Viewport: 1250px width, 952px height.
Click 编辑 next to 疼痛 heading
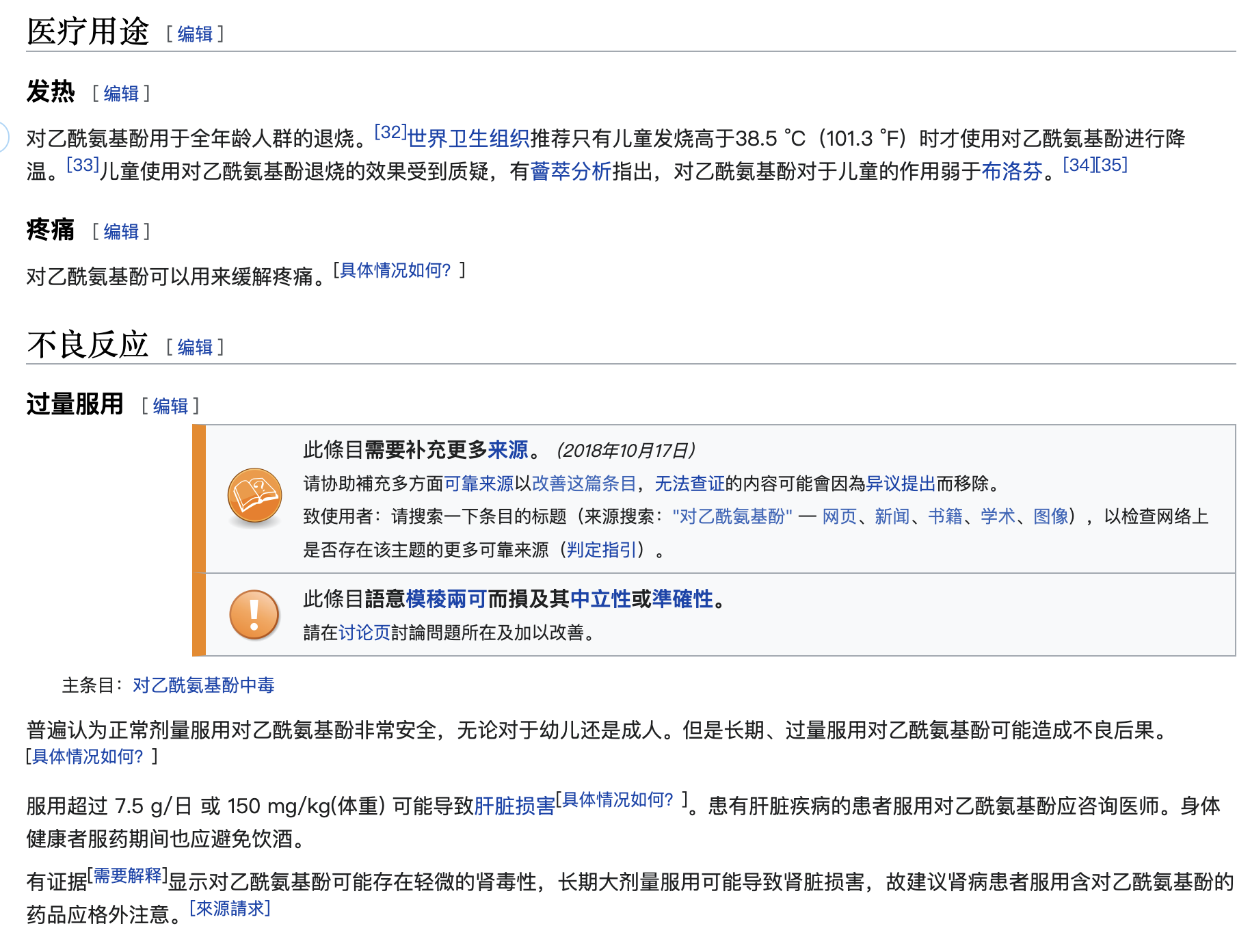pos(121,232)
